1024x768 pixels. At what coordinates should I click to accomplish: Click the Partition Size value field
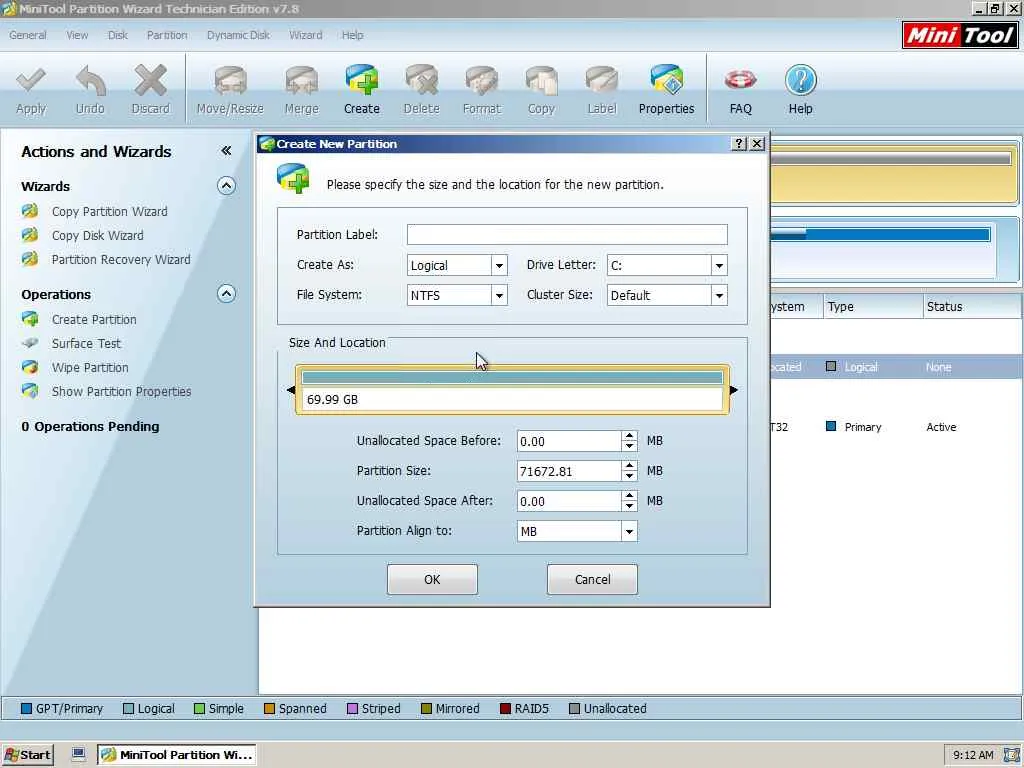(569, 471)
